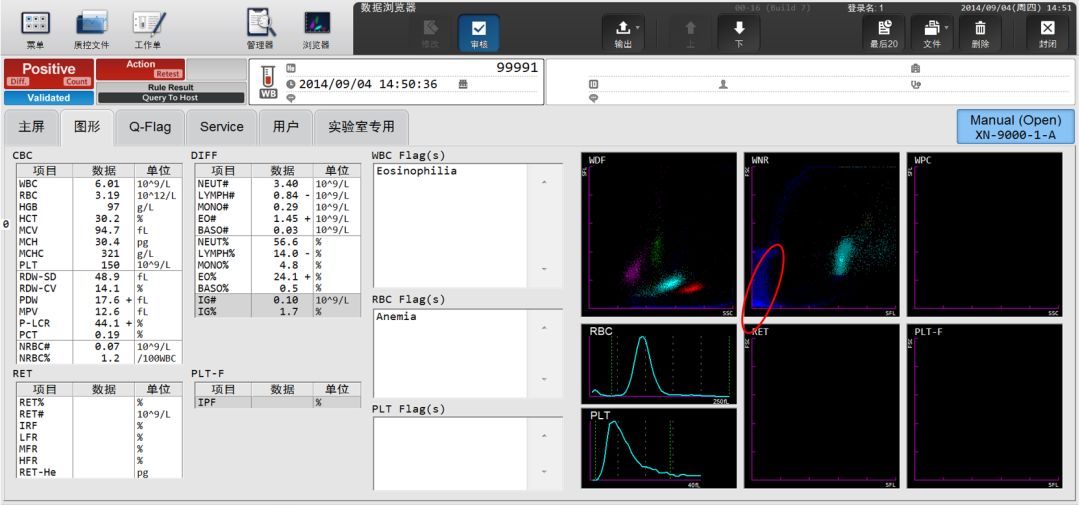The width and height of the screenshot is (1080, 505).
Task: Open the empty PLT-F scattergram
Action: tap(984, 406)
